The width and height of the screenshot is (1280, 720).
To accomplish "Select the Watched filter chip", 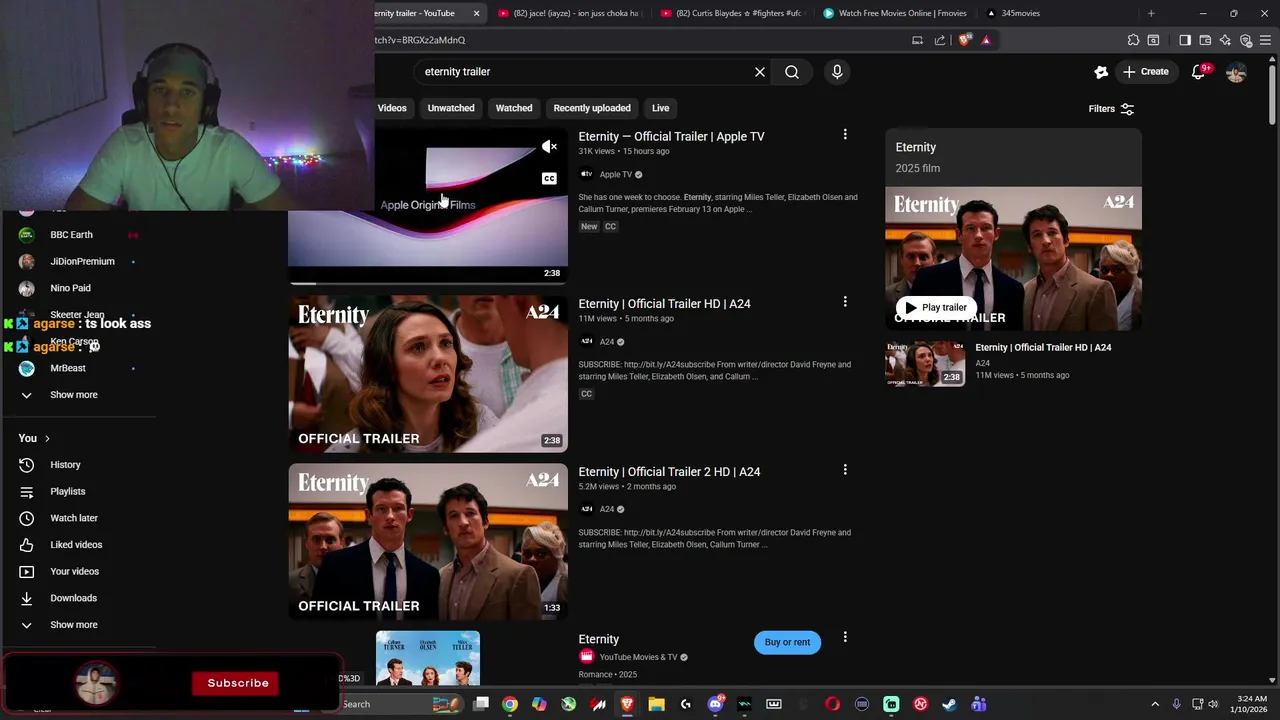I will coord(514,108).
